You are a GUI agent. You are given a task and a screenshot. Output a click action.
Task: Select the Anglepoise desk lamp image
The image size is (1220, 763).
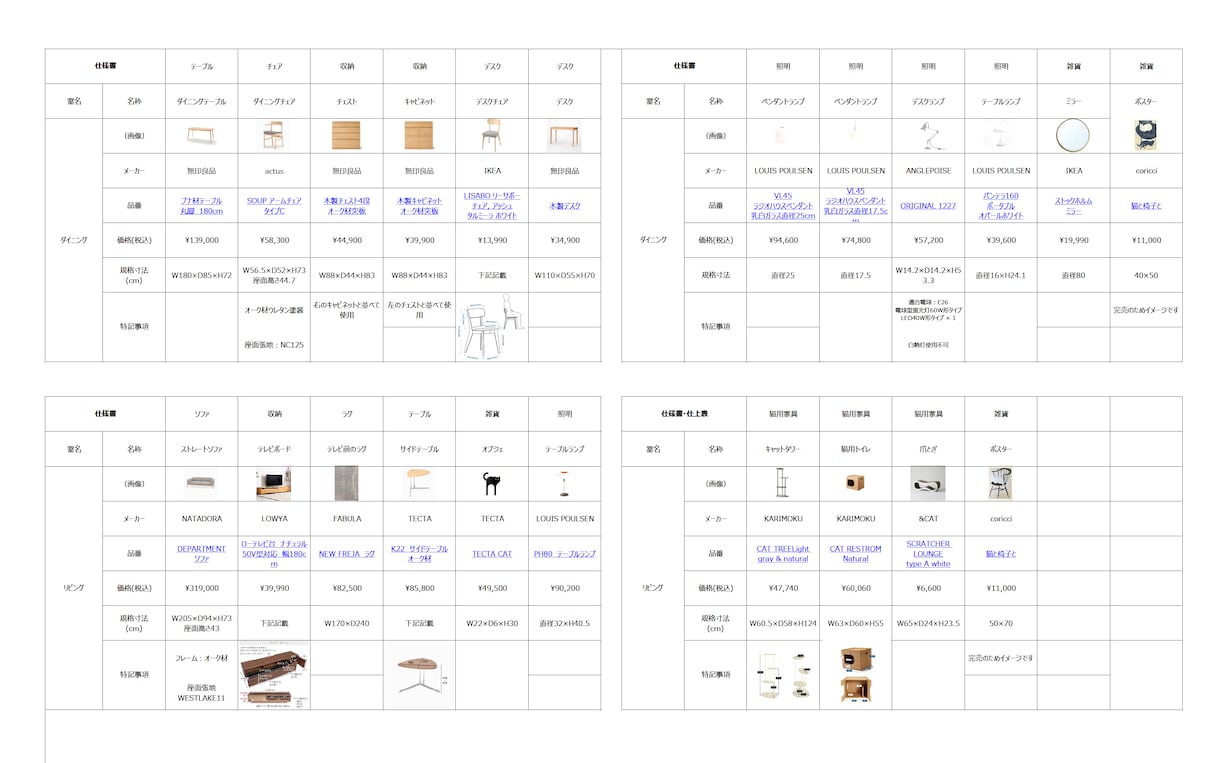pyautogui.click(x=928, y=135)
